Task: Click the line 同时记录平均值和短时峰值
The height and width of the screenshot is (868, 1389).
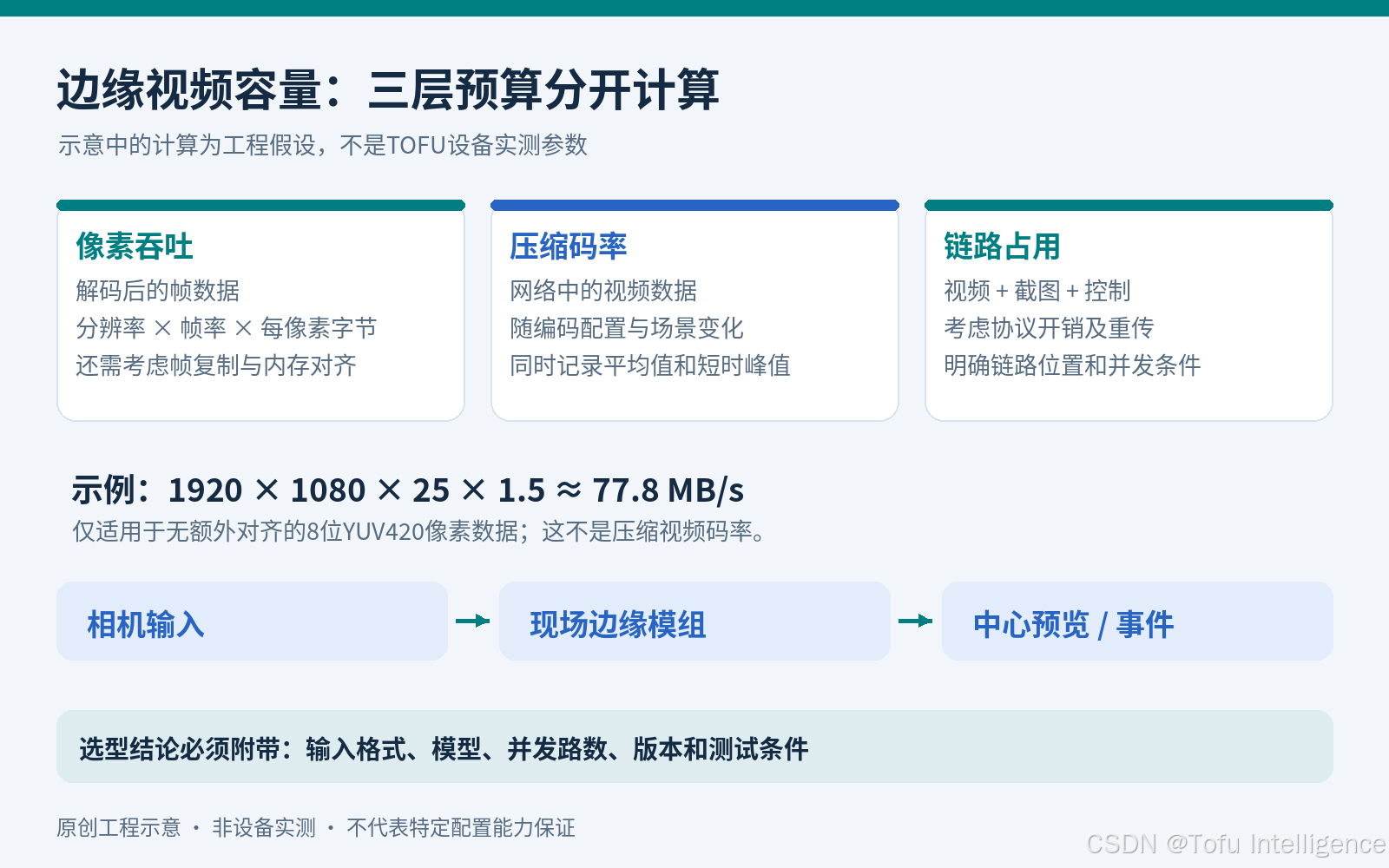Action: point(650,365)
